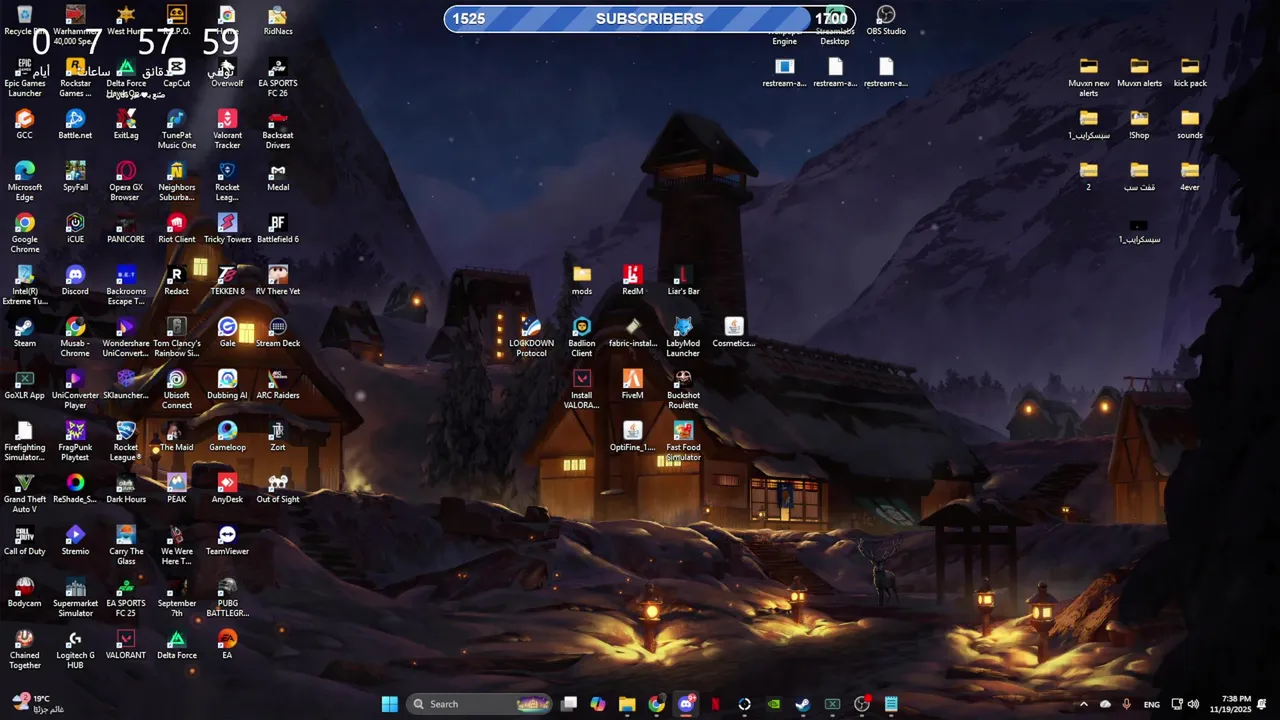Select the LOCKDOWN Protocol icon
1280x720 pixels.
(x=531, y=337)
